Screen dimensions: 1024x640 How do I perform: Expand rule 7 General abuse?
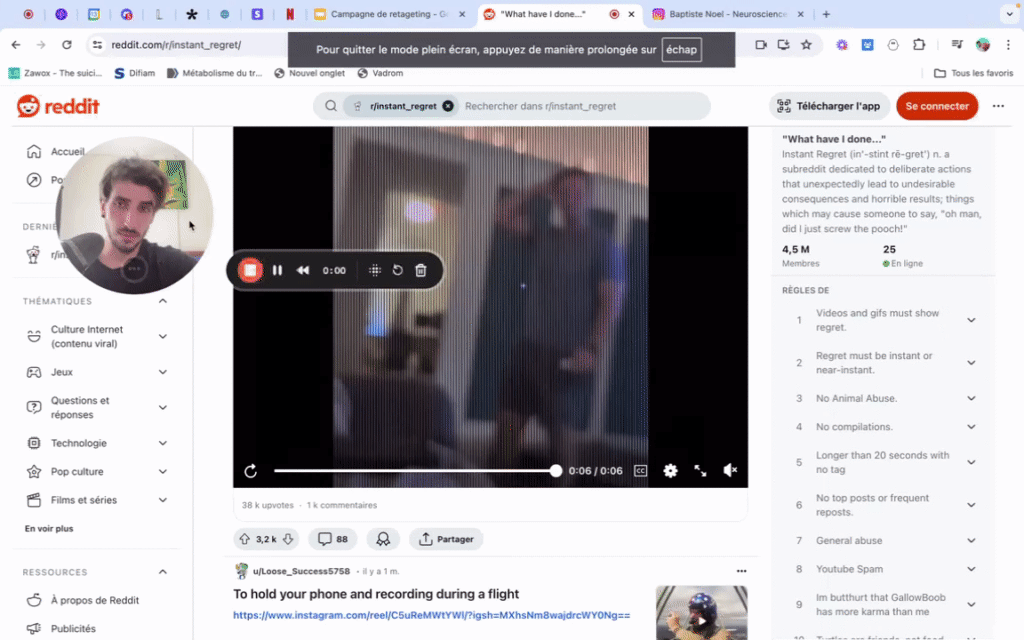[972, 541]
